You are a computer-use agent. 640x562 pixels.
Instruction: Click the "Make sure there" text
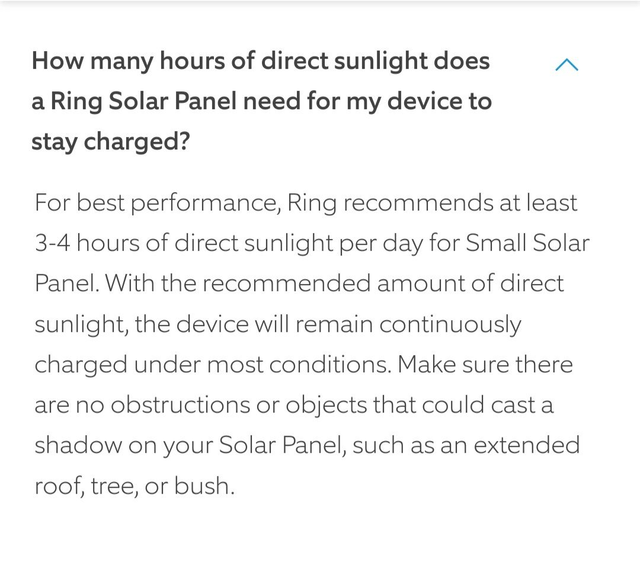[x=485, y=365]
